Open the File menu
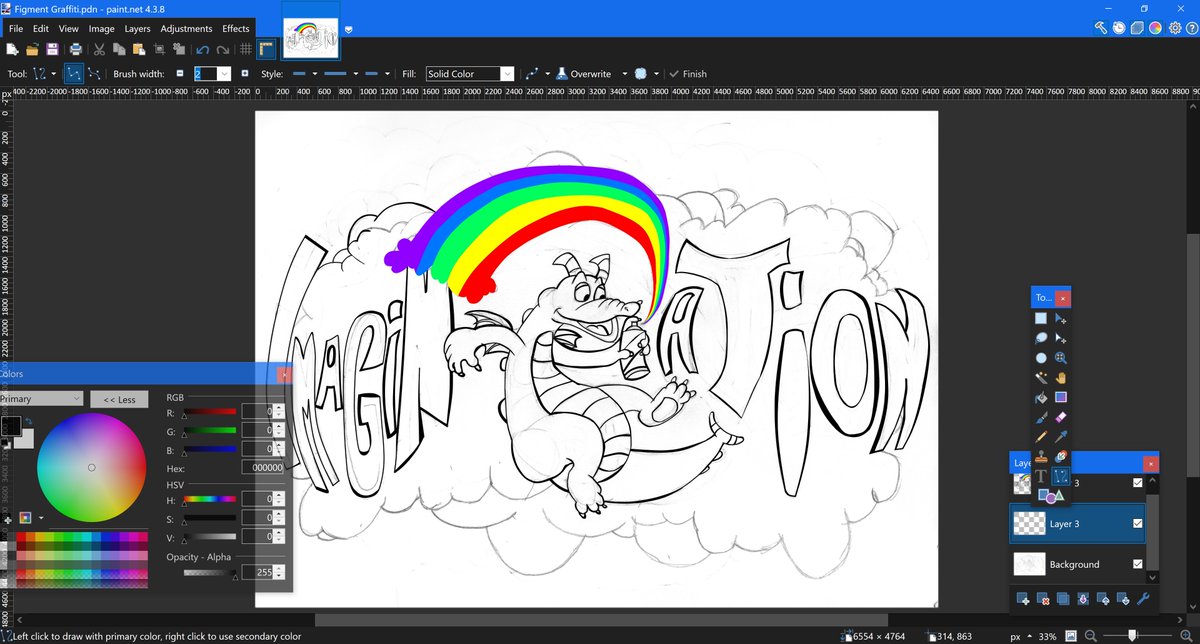The height and width of the screenshot is (644, 1200). point(14,28)
